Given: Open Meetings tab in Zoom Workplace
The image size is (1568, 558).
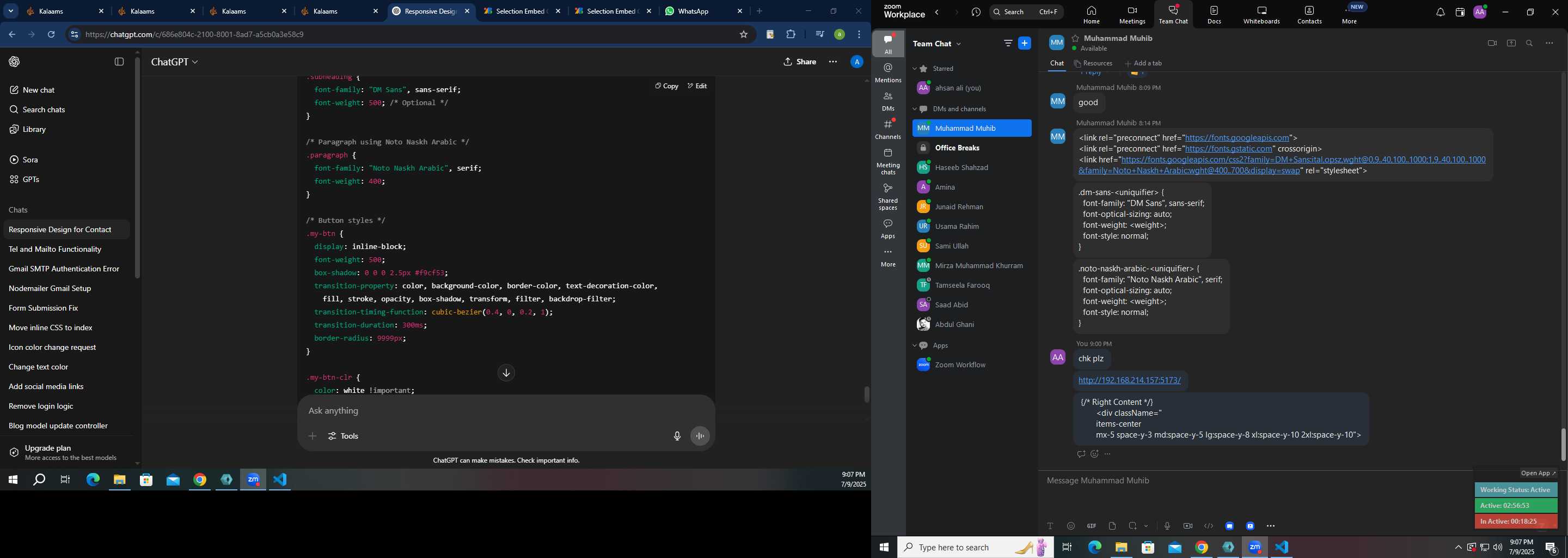Looking at the screenshot, I should tap(1132, 15).
